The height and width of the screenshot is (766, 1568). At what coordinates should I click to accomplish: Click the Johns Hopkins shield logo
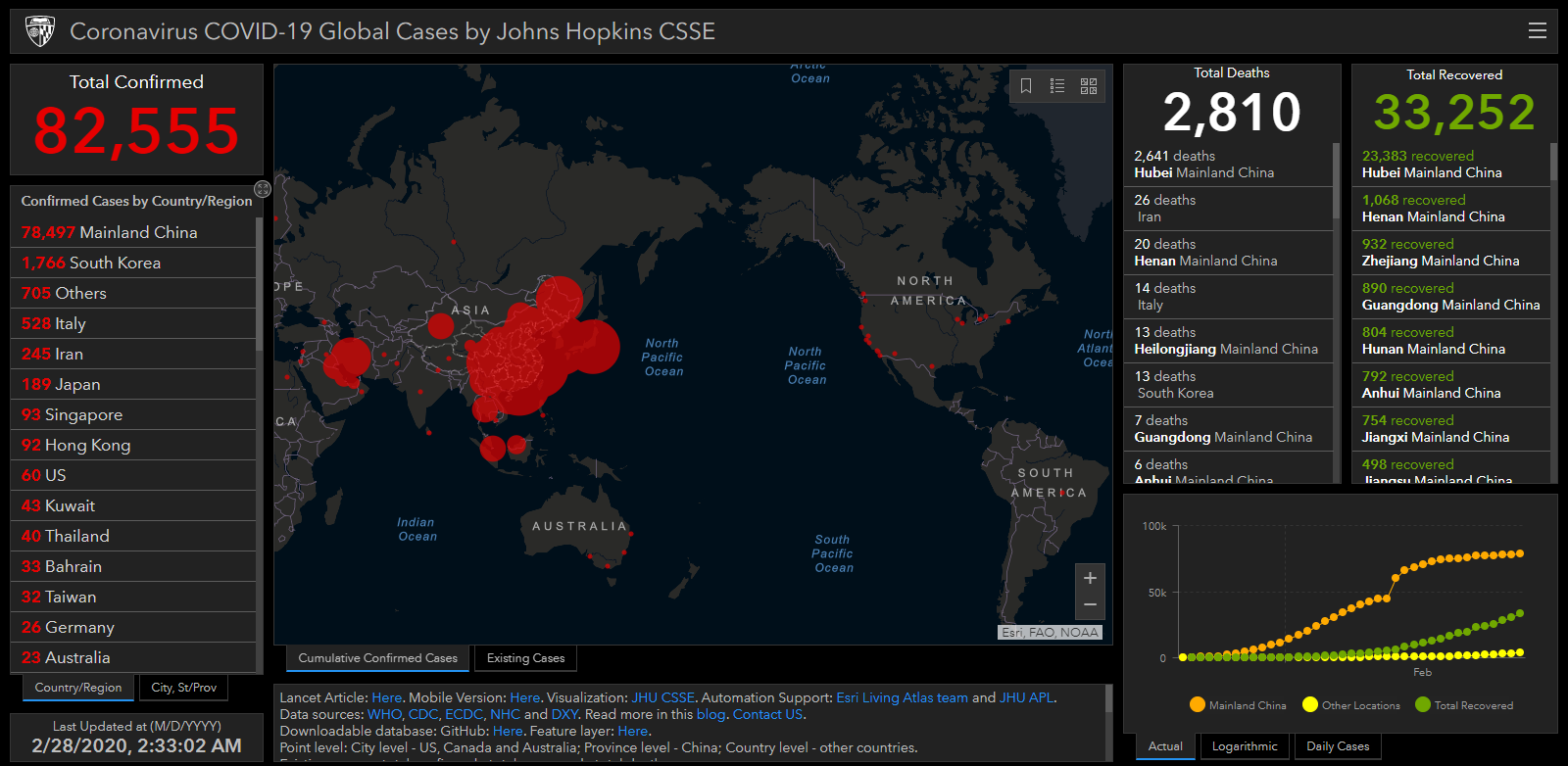pyautogui.click(x=40, y=31)
